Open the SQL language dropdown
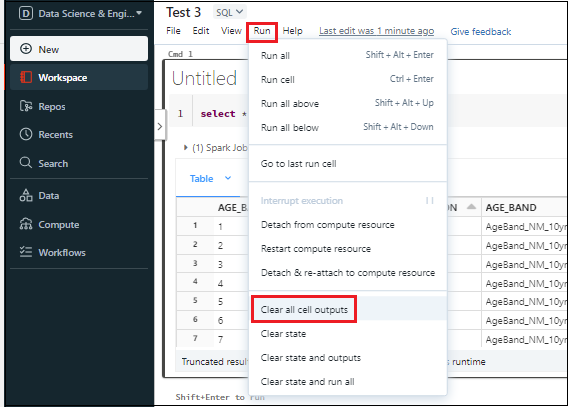Screen dimensions: 568x407 pyautogui.click(x=229, y=12)
